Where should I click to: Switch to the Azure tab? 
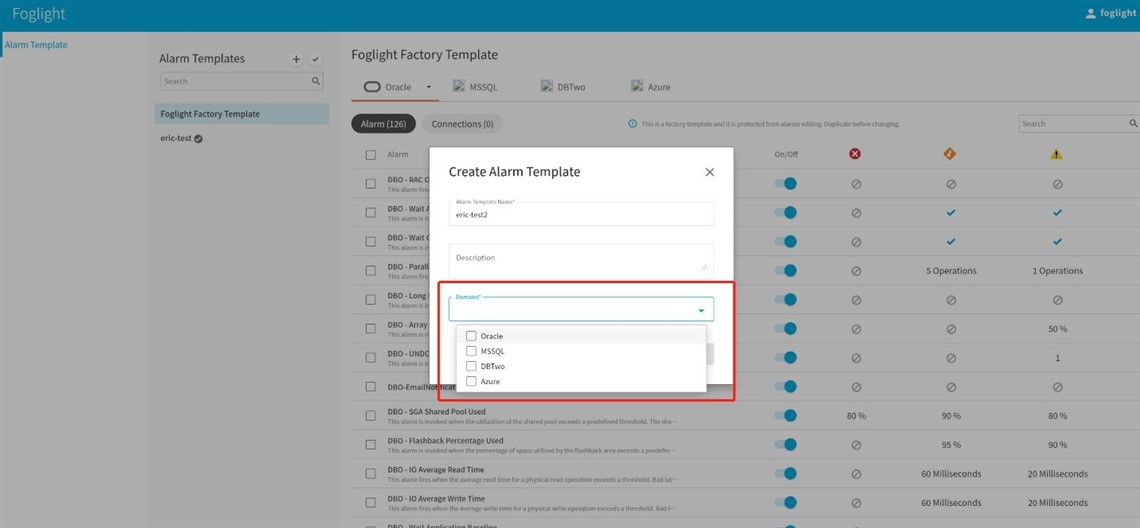pos(651,87)
